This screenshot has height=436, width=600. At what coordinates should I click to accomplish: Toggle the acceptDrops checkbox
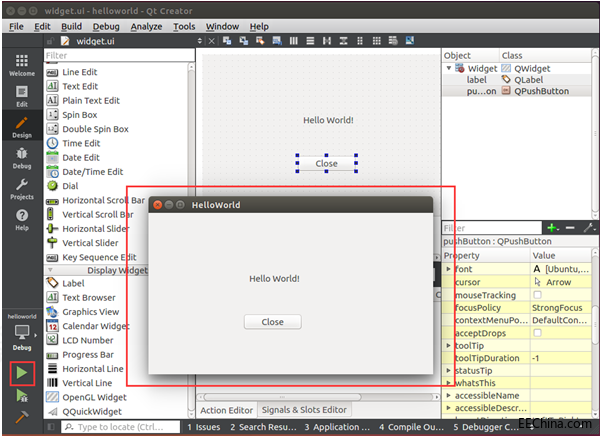pyautogui.click(x=538, y=333)
